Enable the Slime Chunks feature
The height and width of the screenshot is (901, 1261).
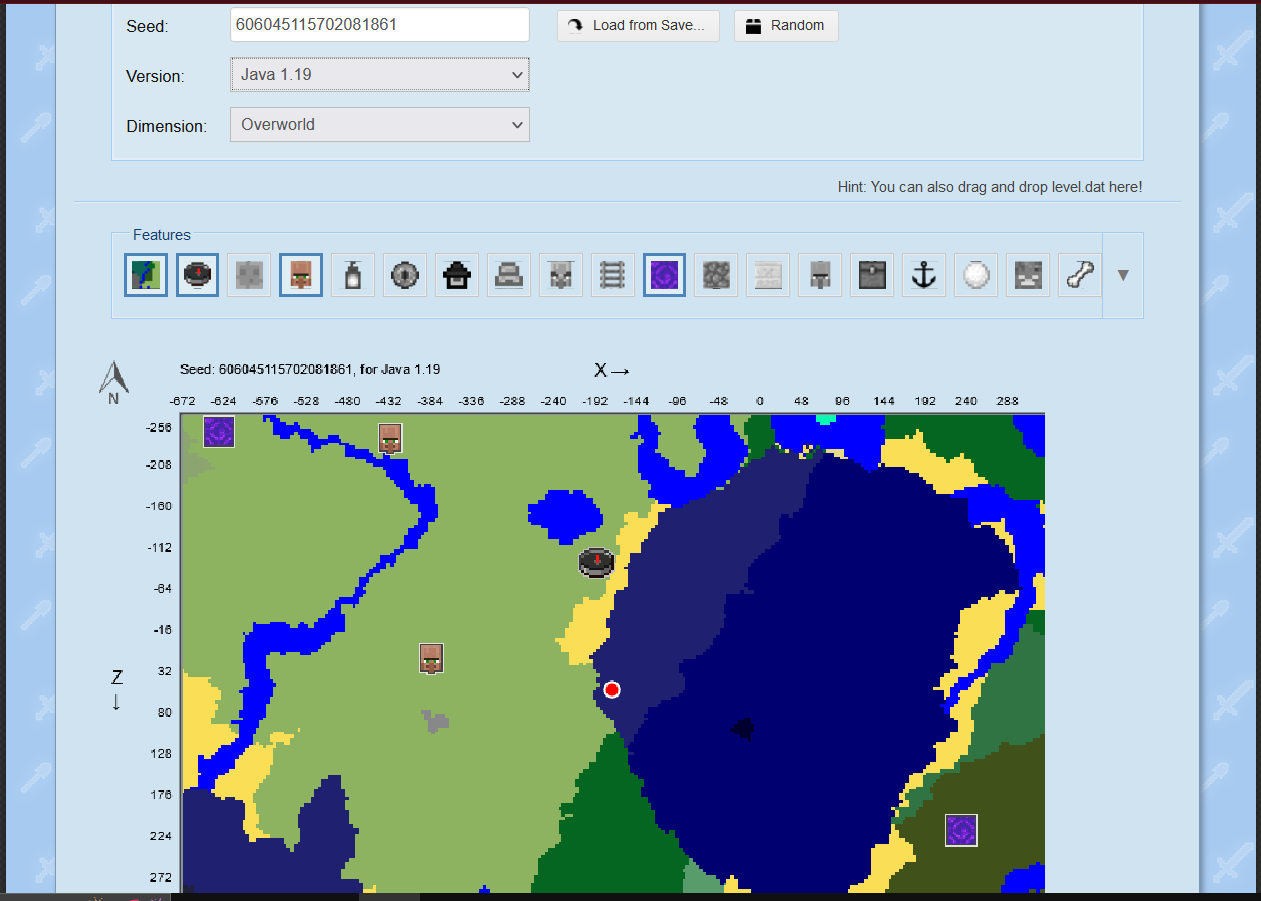click(x=249, y=275)
